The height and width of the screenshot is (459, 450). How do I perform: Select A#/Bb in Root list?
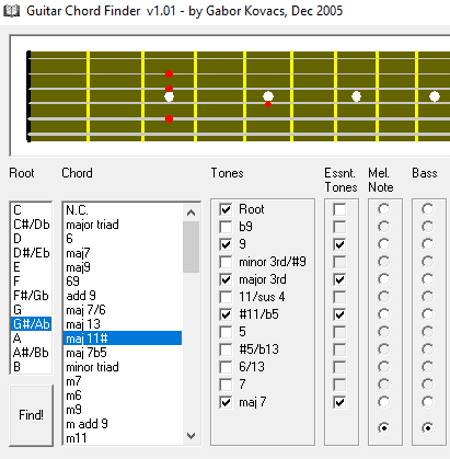click(31, 352)
